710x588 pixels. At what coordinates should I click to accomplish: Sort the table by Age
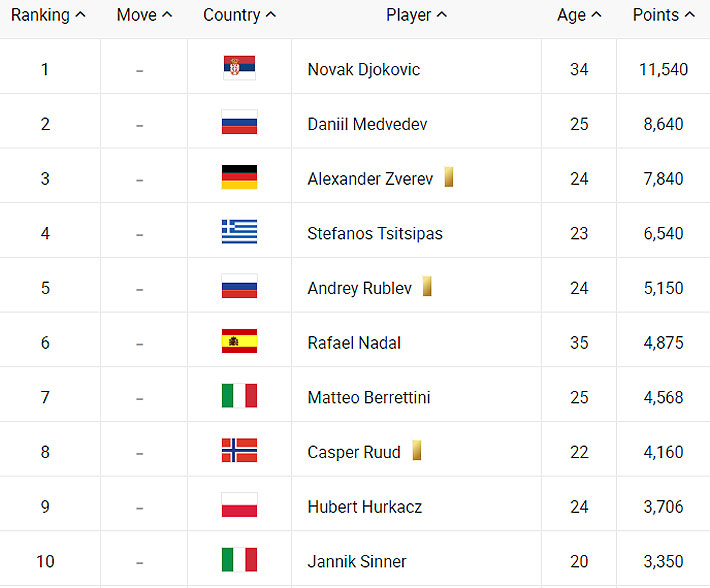coord(579,15)
